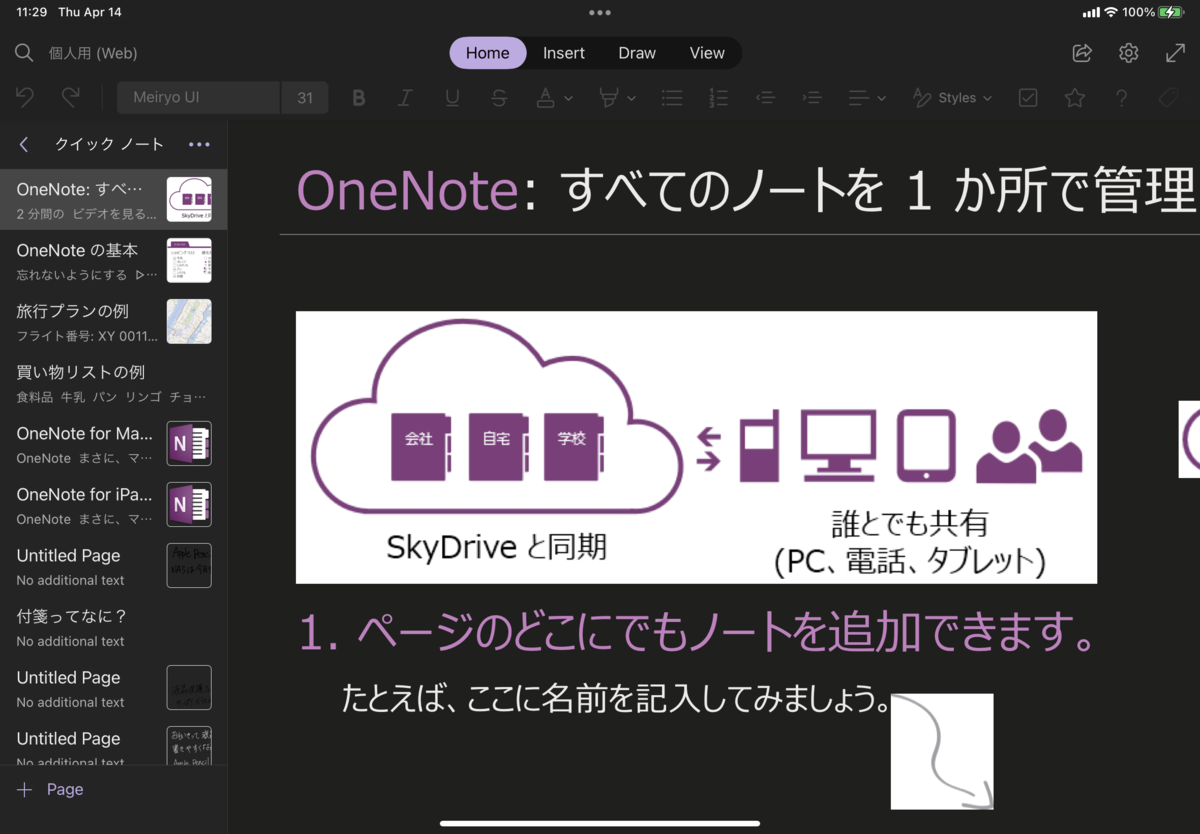Screen dimensions: 1200x834
Task: Select the font size 31 field
Action: pyautogui.click(x=305, y=98)
